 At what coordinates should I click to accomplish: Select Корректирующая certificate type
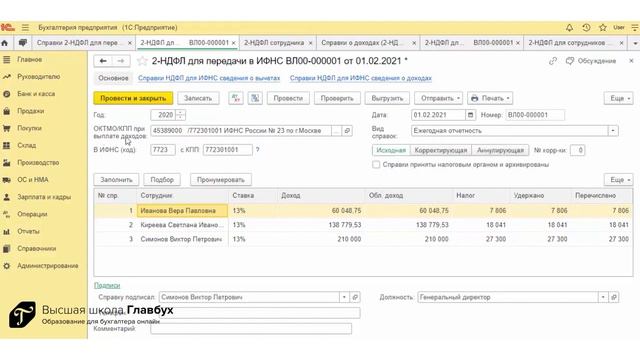(441, 150)
